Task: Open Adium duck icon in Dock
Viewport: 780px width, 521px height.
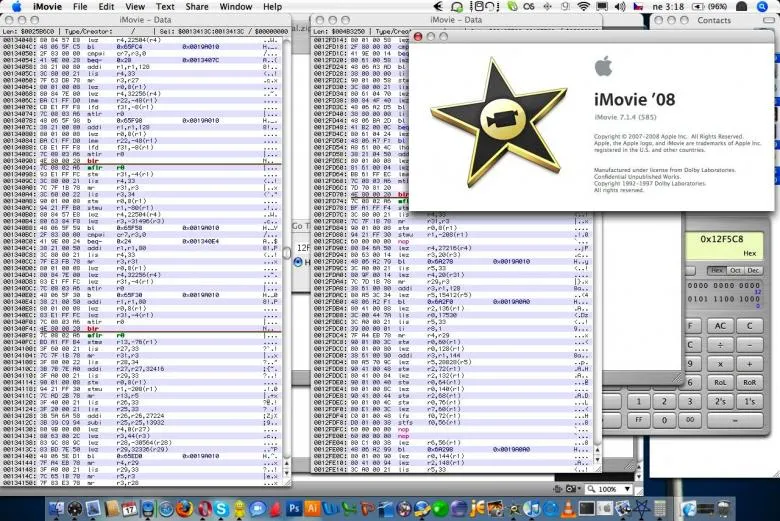Action: [x=239, y=508]
